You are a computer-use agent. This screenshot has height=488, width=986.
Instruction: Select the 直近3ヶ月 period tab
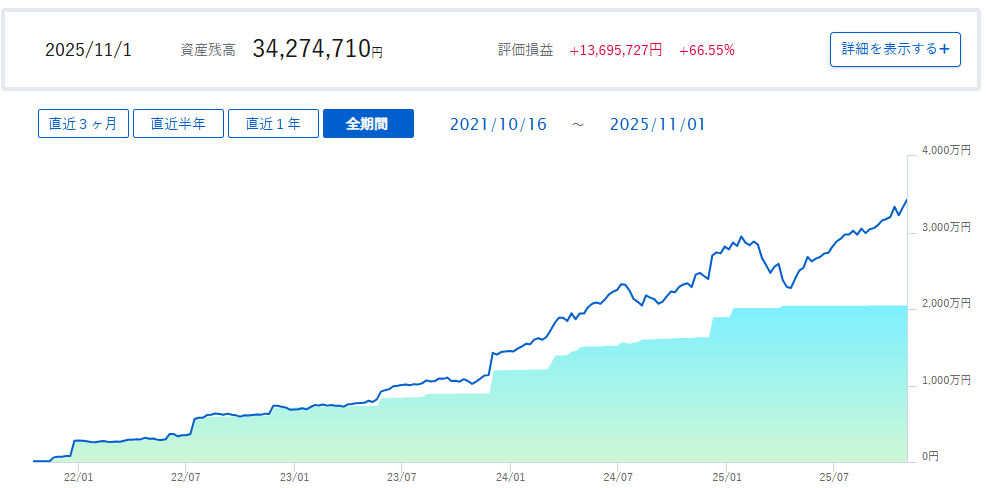(83, 124)
